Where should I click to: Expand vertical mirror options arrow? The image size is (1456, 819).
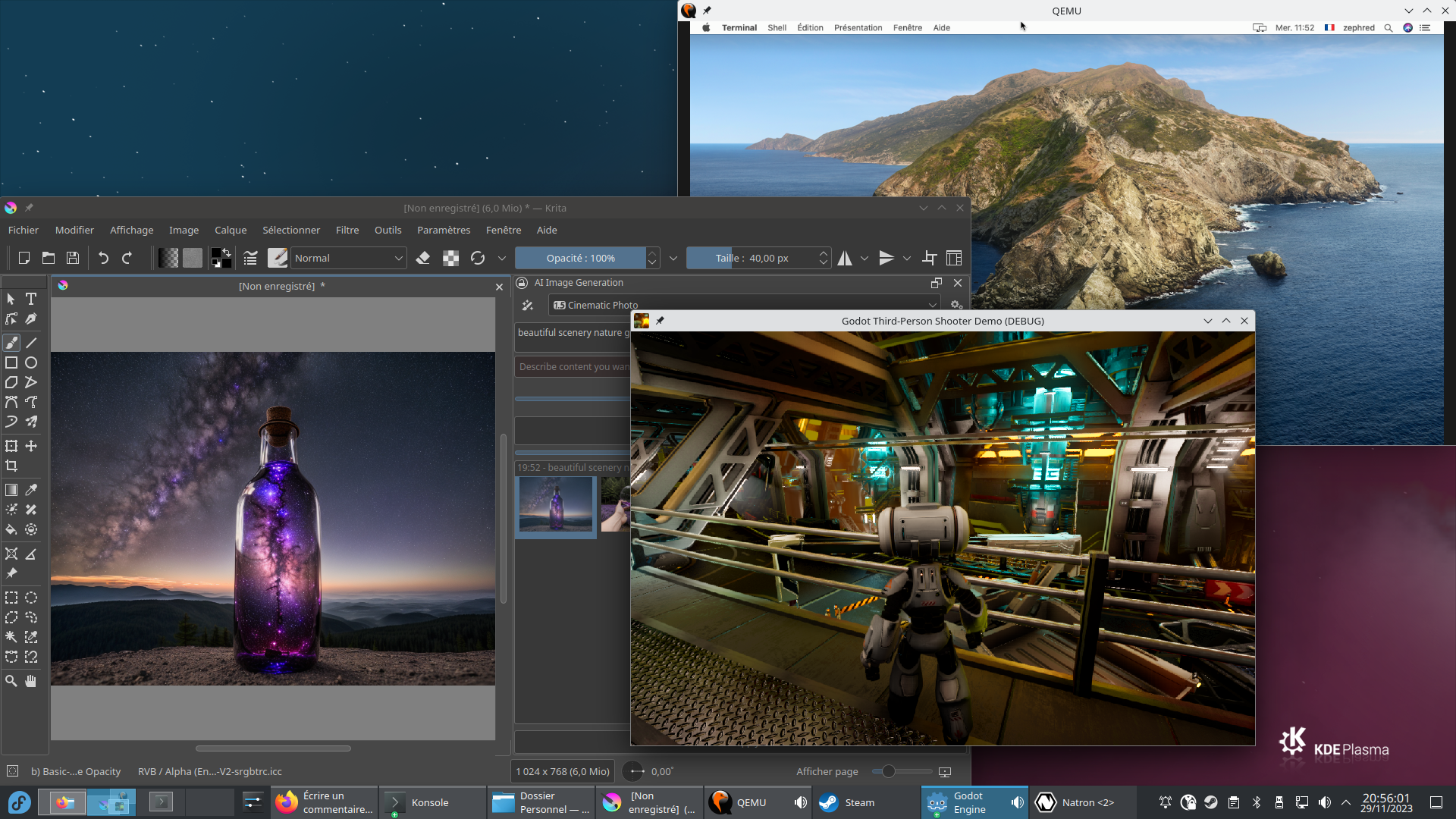tap(907, 258)
